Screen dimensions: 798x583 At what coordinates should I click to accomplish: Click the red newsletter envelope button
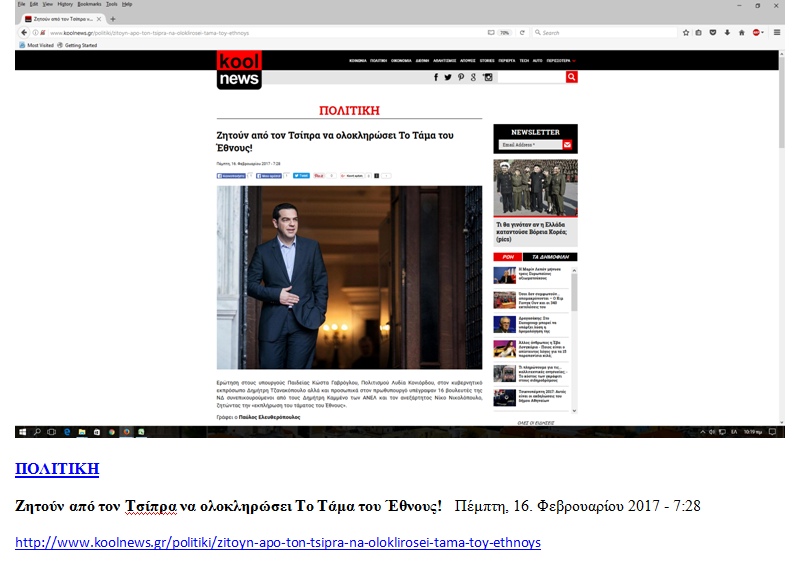pos(568,145)
